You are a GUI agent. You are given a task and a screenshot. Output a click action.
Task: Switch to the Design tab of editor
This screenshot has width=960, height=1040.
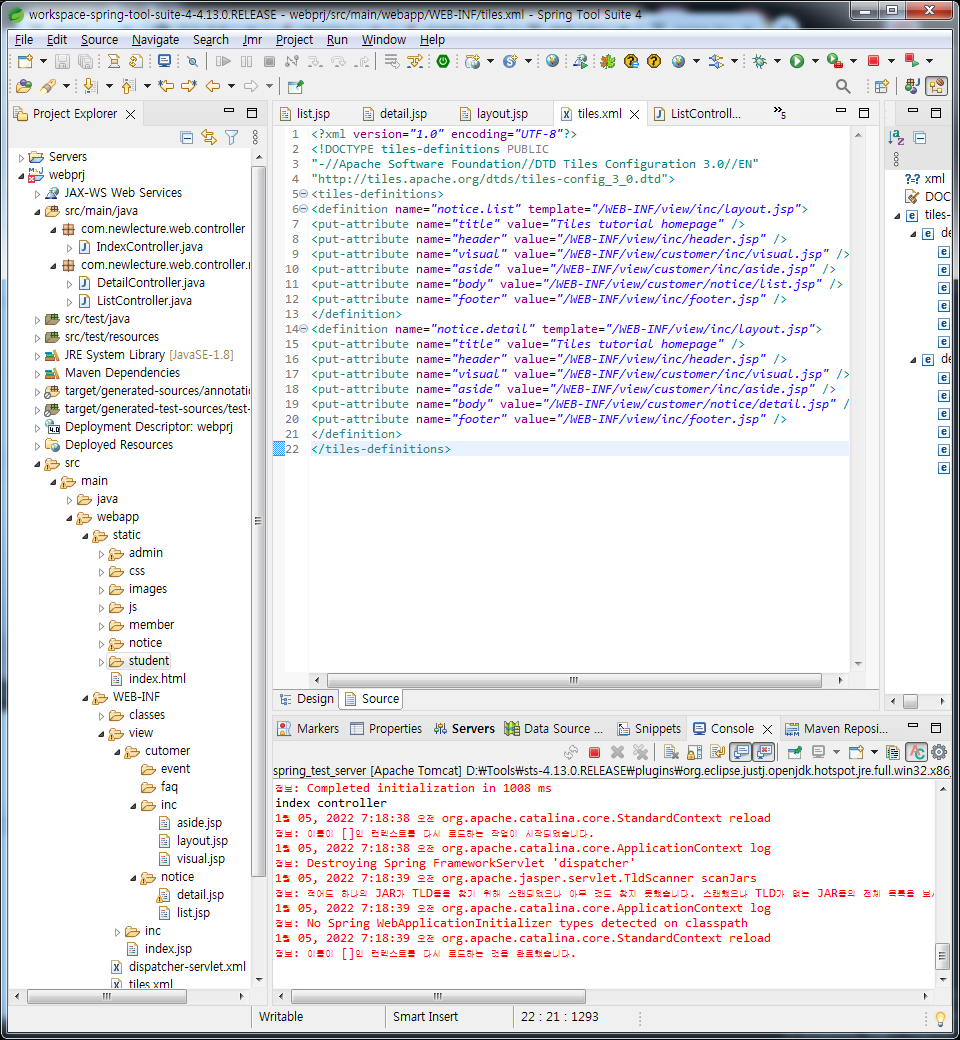pyautogui.click(x=307, y=699)
